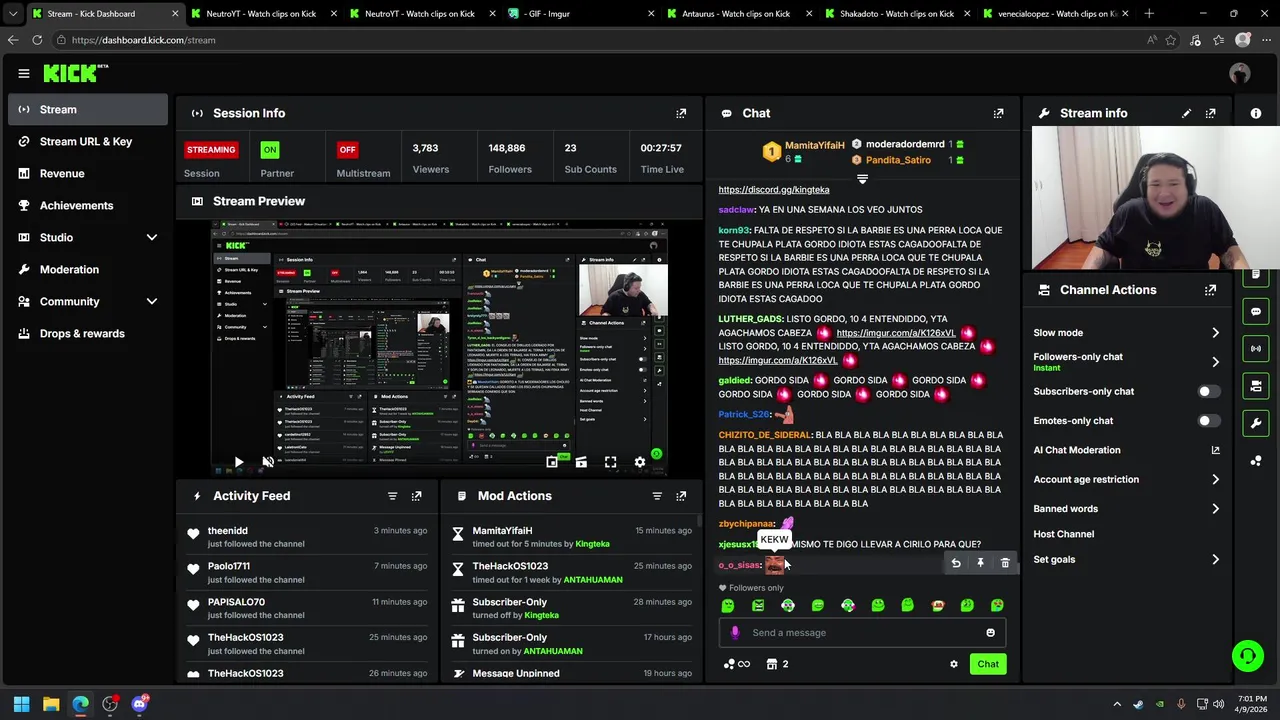
Task: Pop out the Mod Actions panel
Action: (681, 496)
